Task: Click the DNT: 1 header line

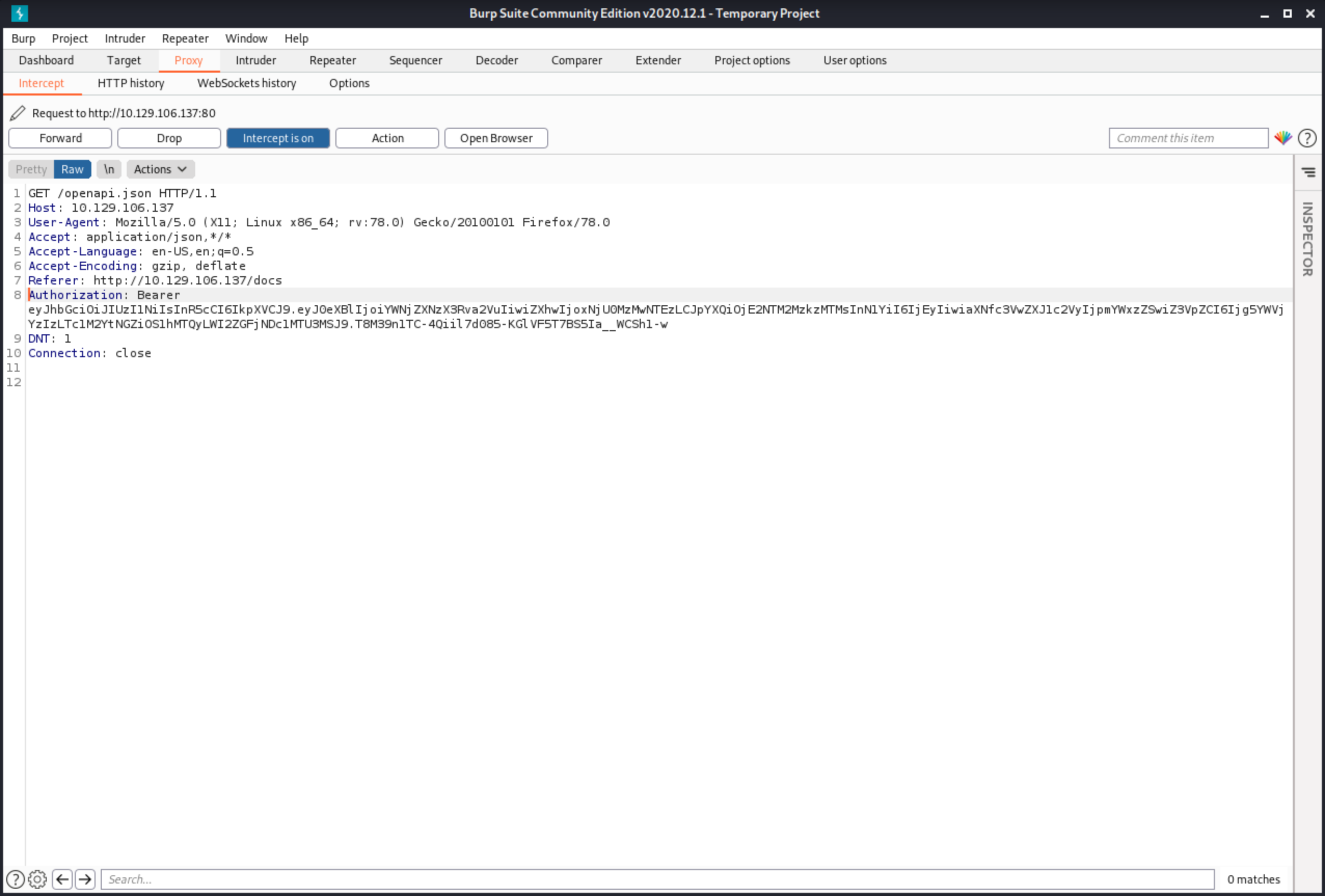Action: pos(50,338)
